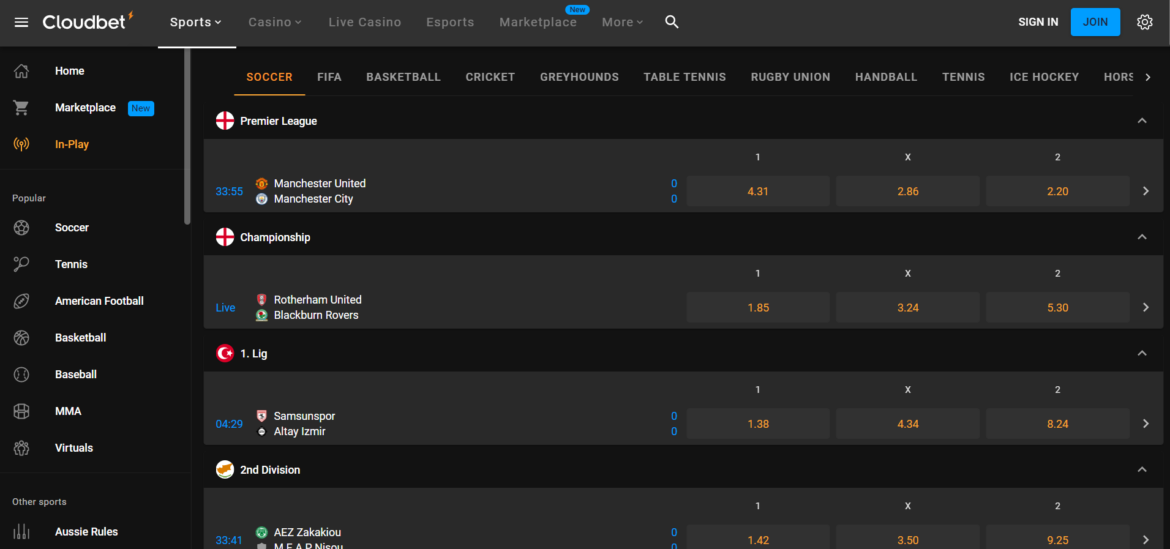Image resolution: width=1170 pixels, height=549 pixels.
Task: Switch to the RUGBY UNION tab
Action: [x=790, y=77]
